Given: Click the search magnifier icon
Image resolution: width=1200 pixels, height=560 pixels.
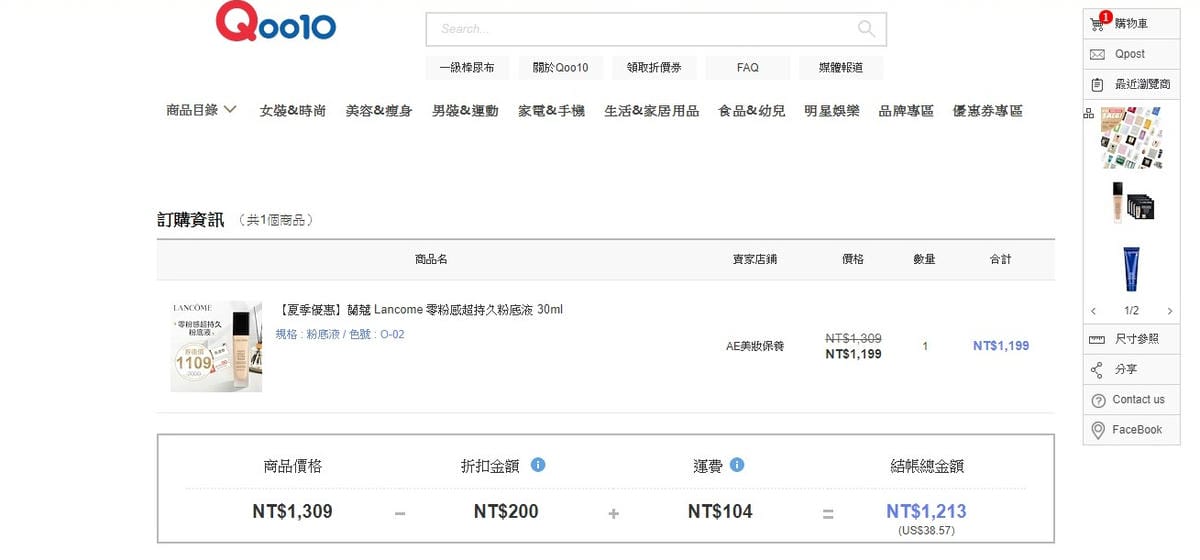Looking at the screenshot, I should coord(866,29).
